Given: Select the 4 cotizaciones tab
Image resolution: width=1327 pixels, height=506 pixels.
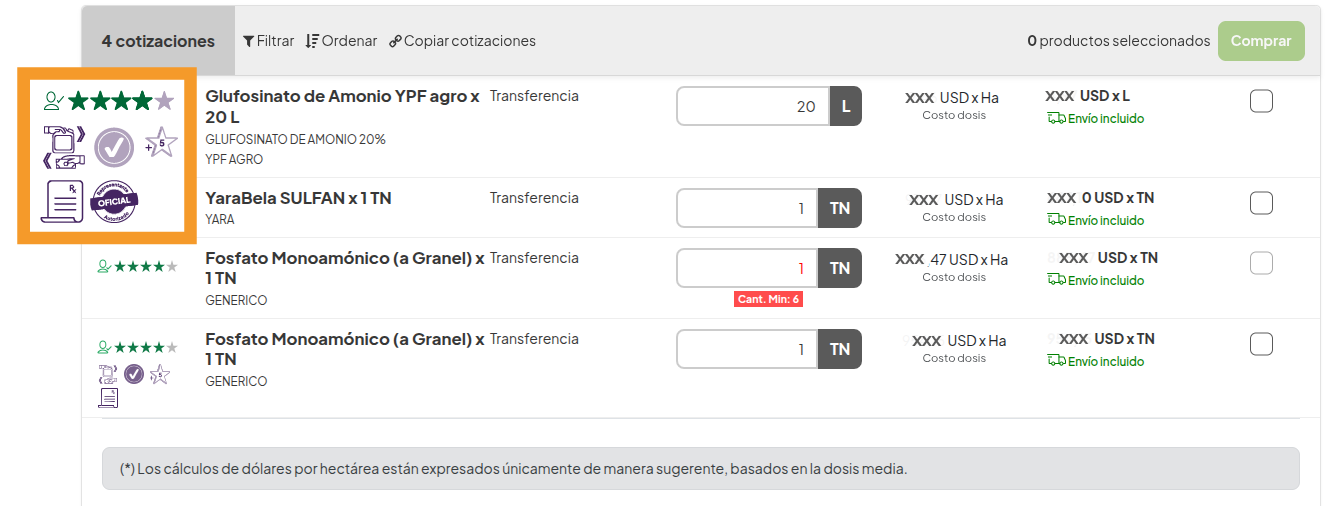Looking at the screenshot, I should click(158, 41).
